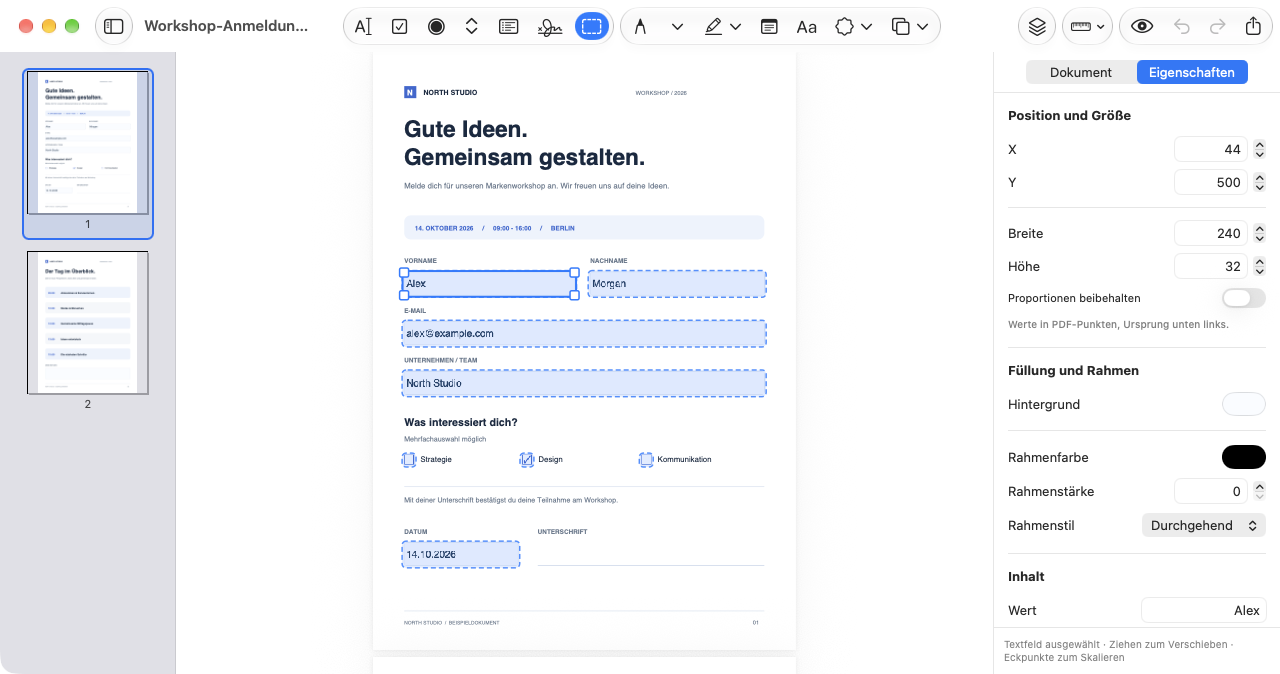Screen dimensions: 1280x674
Task: Click the stepper beside the X value
Action: click(x=1259, y=149)
